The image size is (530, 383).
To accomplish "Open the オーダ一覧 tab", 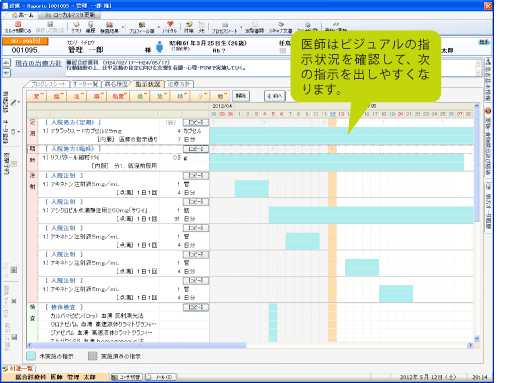I will (x=85, y=84).
